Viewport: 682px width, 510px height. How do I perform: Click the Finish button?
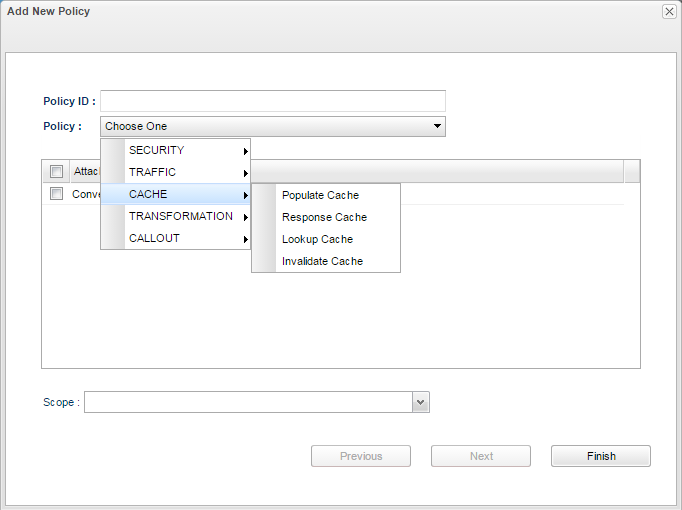pos(601,456)
